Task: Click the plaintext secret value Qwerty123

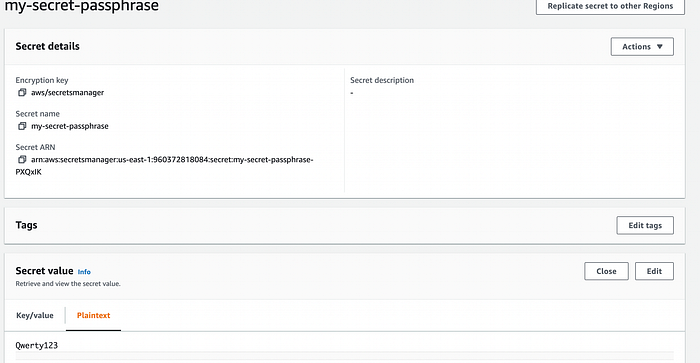Action: point(37,345)
